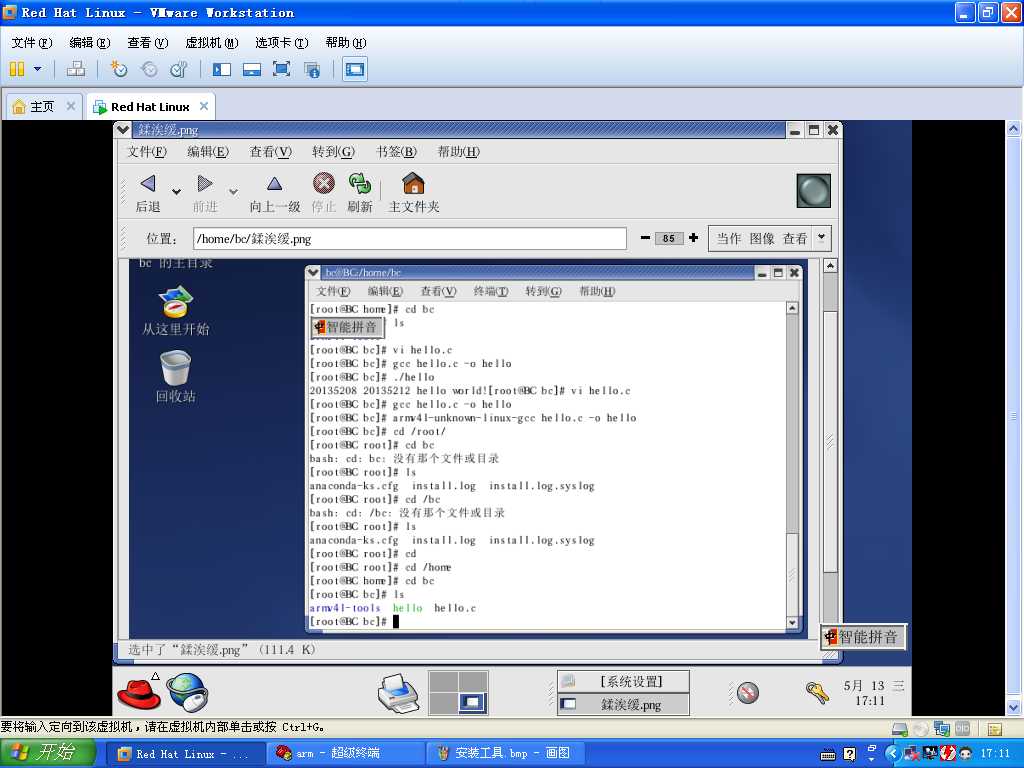Open the VMware 编辑(E) menu
Viewport: 1024px width, 768px height.
[89, 42]
